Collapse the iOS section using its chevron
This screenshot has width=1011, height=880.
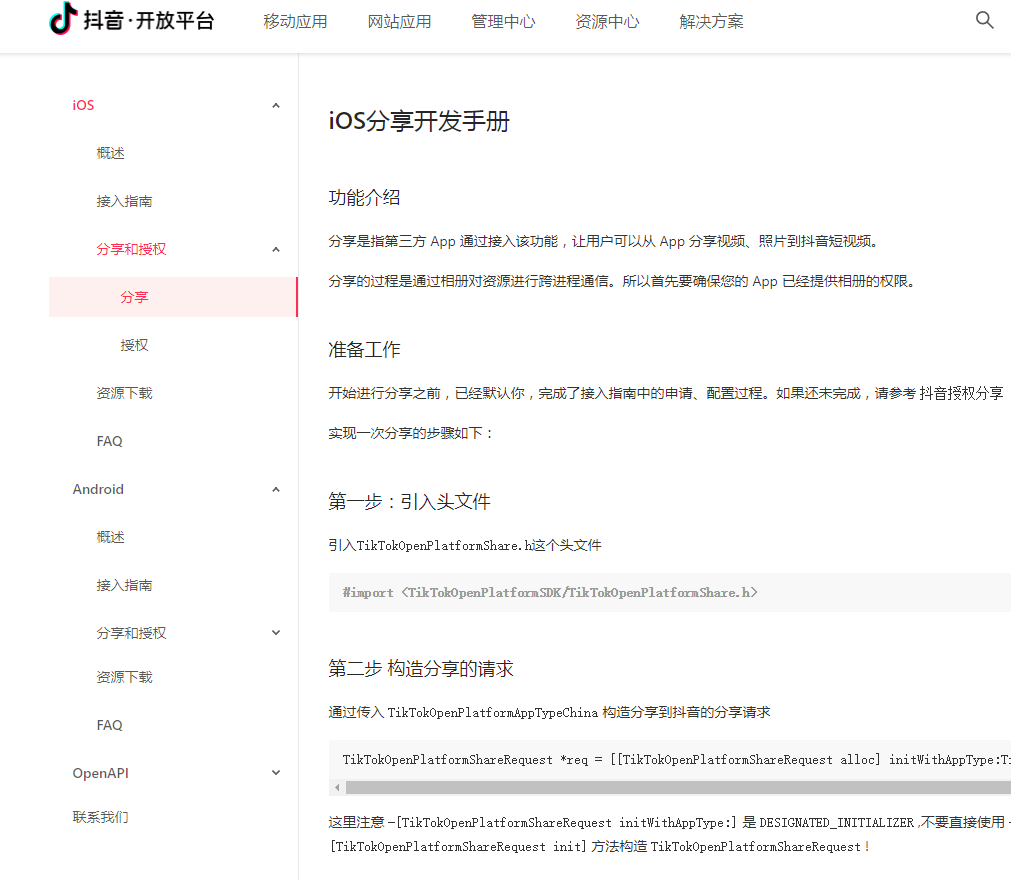point(276,105)
